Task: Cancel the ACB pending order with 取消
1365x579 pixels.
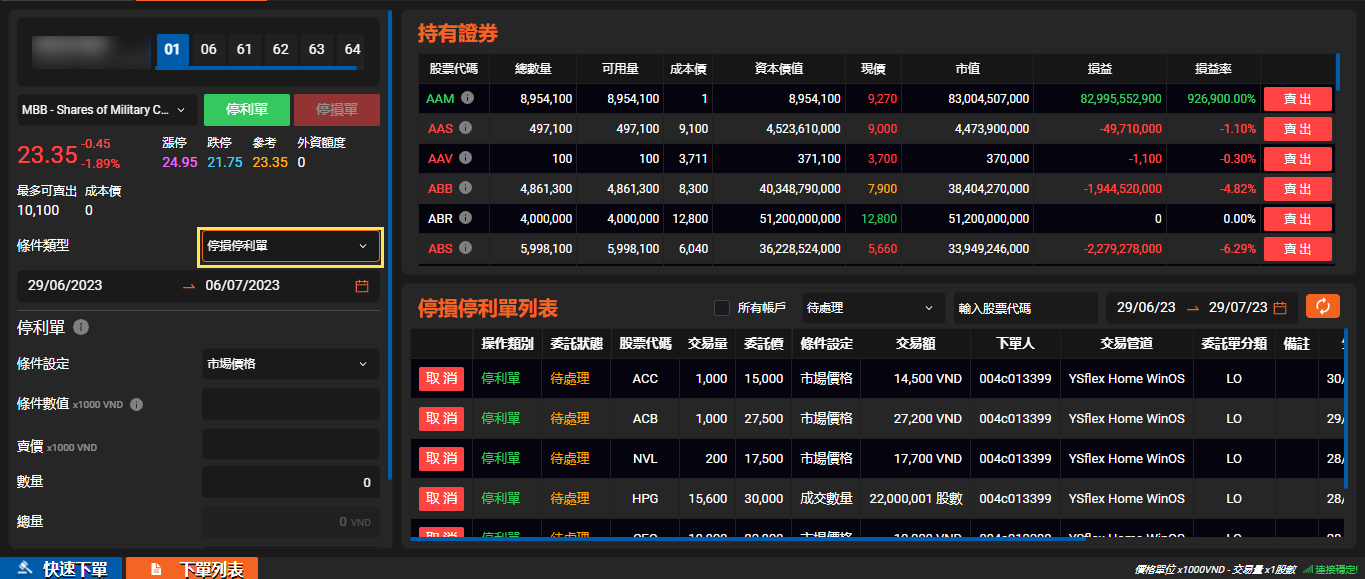Action: [x=441, y=419]
